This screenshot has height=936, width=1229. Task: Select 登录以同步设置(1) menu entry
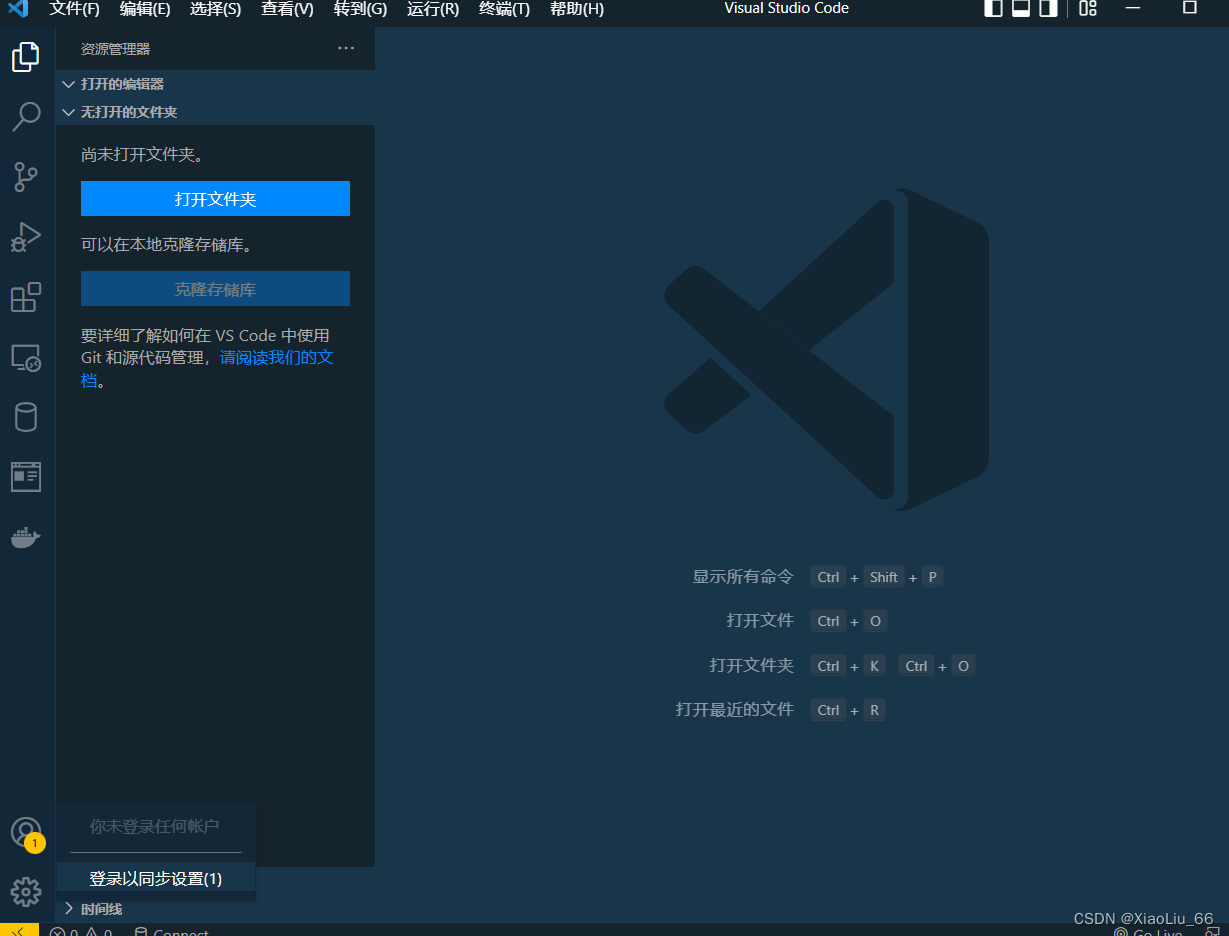(x=156, y=878)
